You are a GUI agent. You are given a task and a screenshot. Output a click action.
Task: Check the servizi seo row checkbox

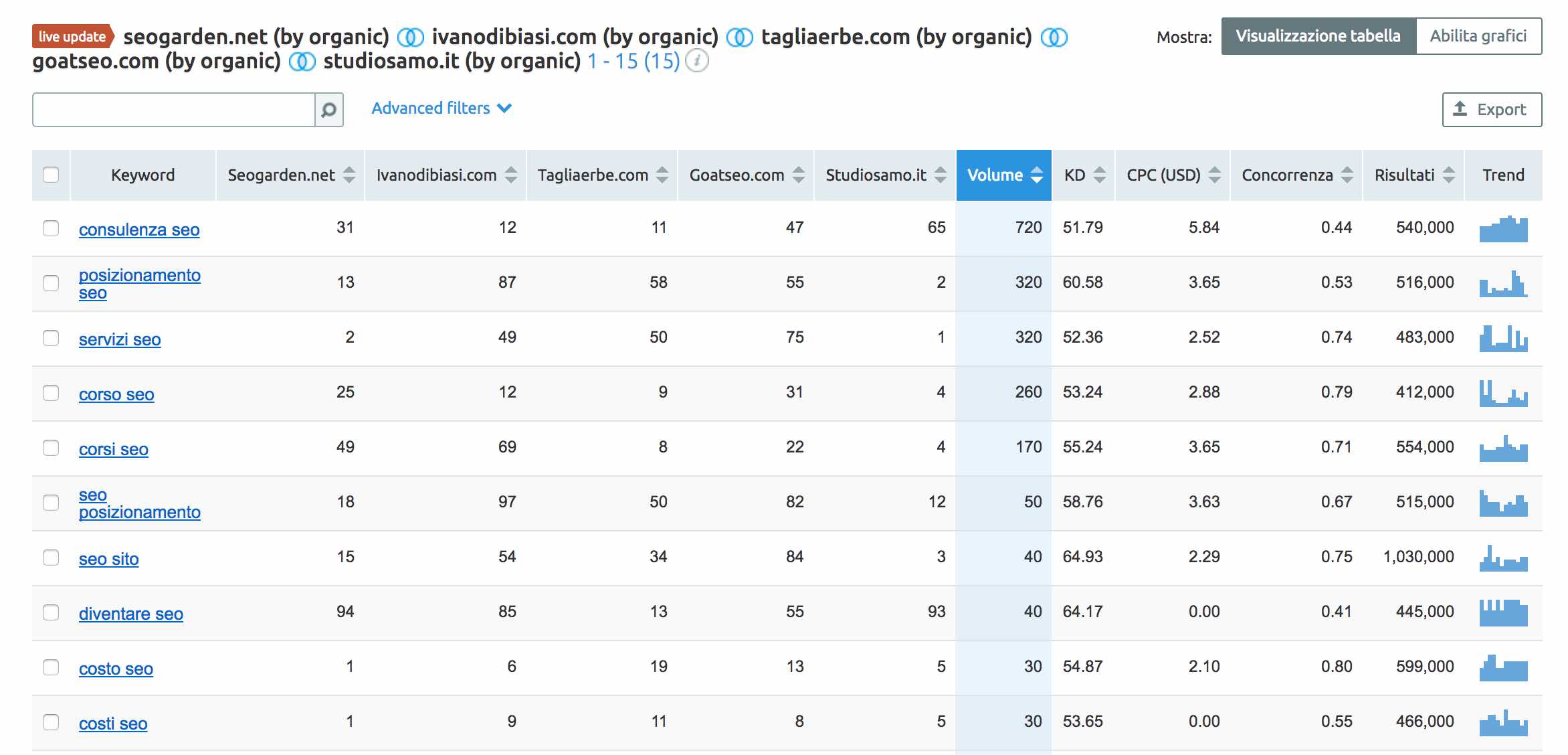coord(51,338)
